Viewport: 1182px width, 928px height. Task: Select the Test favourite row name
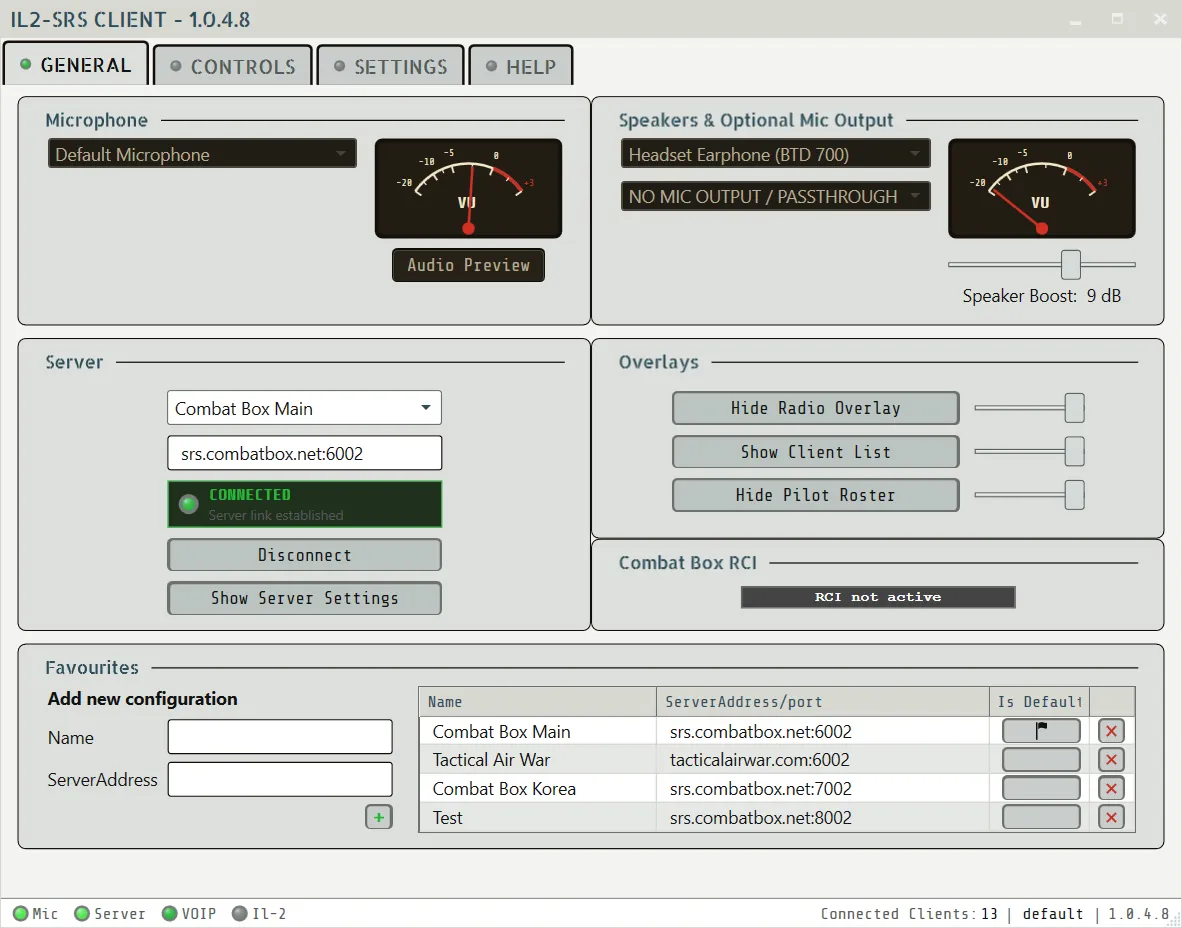(448, 818)
